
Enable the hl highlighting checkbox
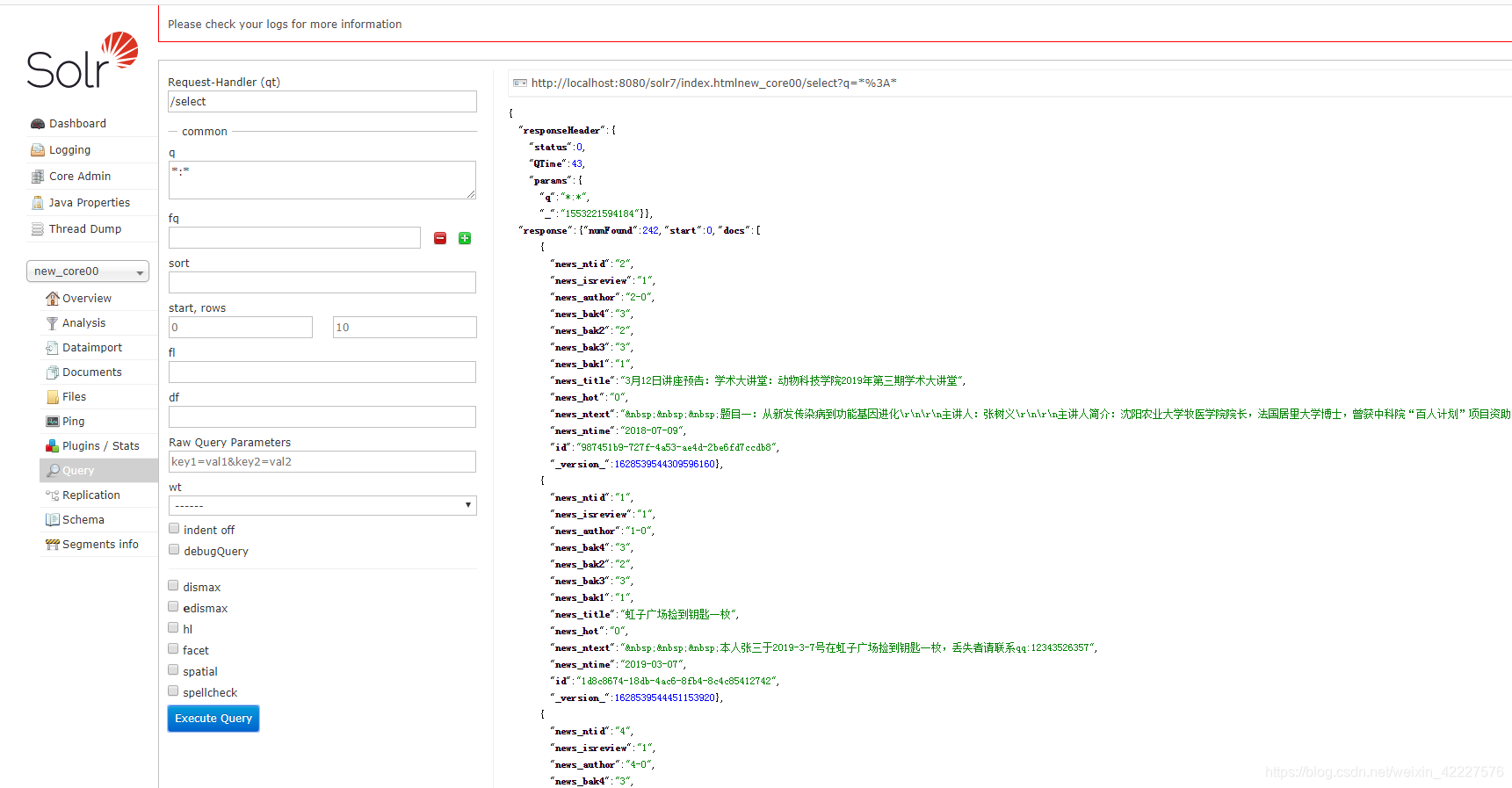click(x=173, y=628)
